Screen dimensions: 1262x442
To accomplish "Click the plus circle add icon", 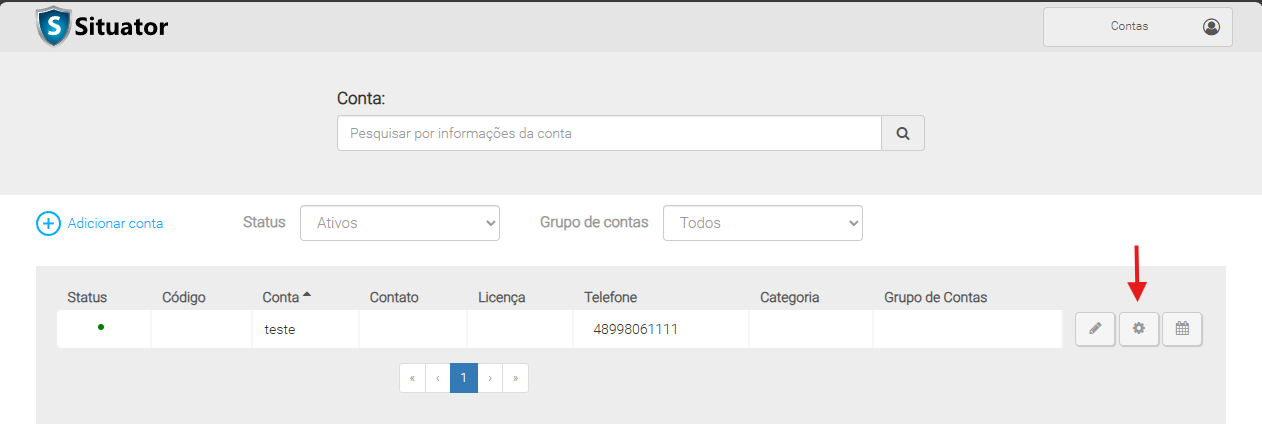I will (48, 223).
